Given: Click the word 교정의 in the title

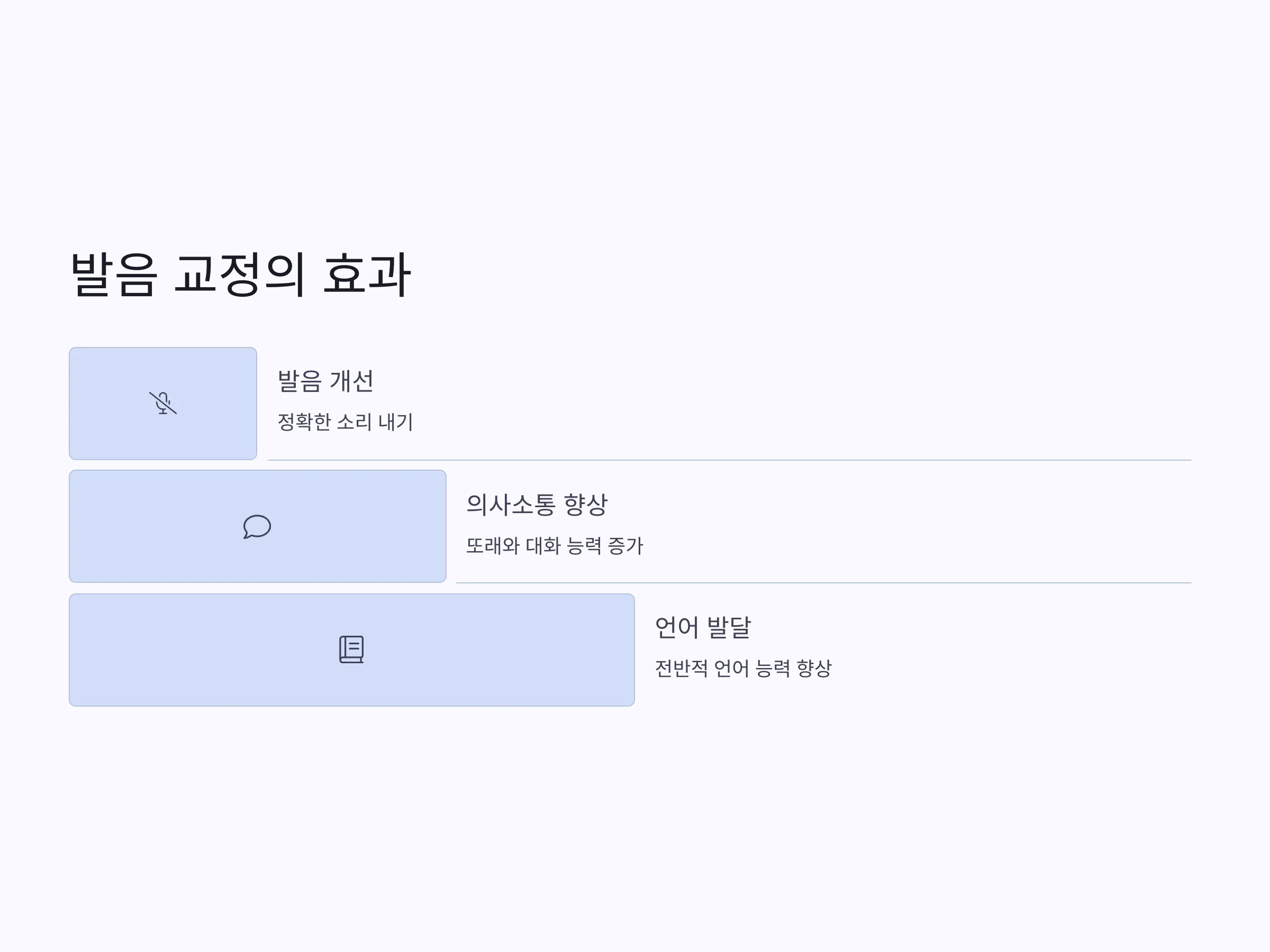Looking at the screenshot, I should [240, 274].
